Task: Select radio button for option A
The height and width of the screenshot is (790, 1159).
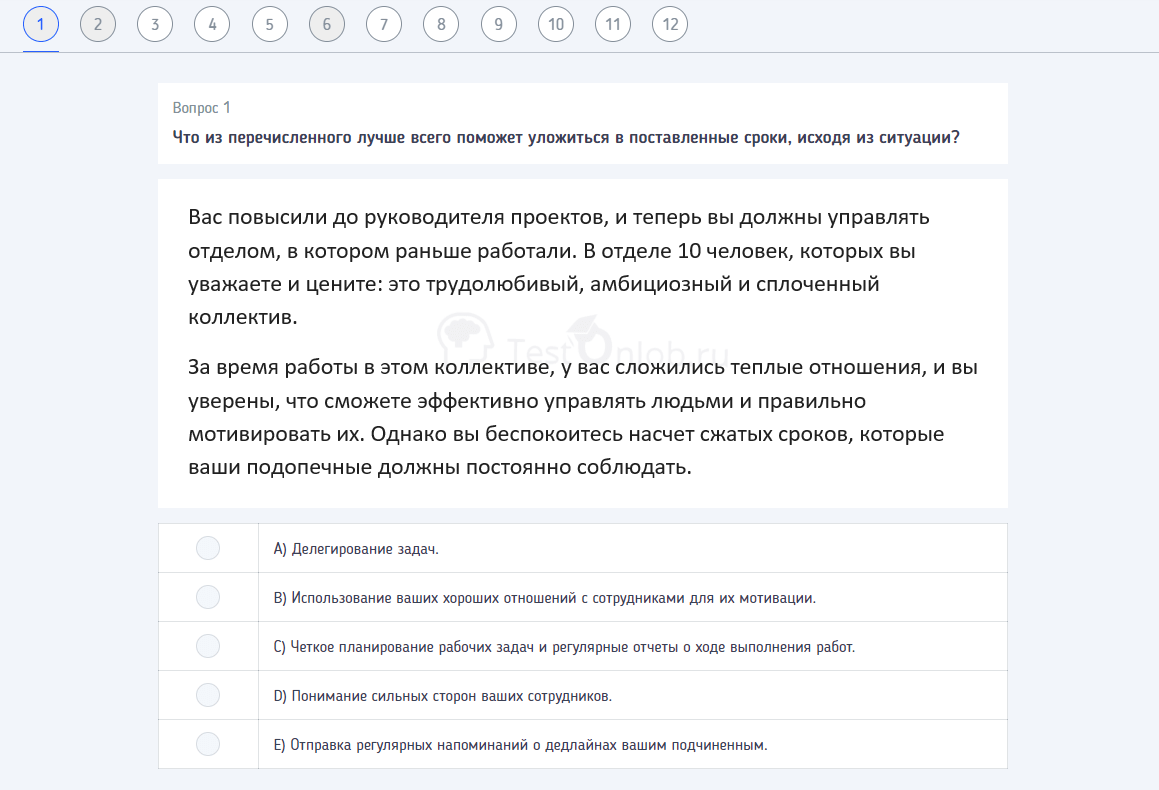Action: [x=207, y=547]
